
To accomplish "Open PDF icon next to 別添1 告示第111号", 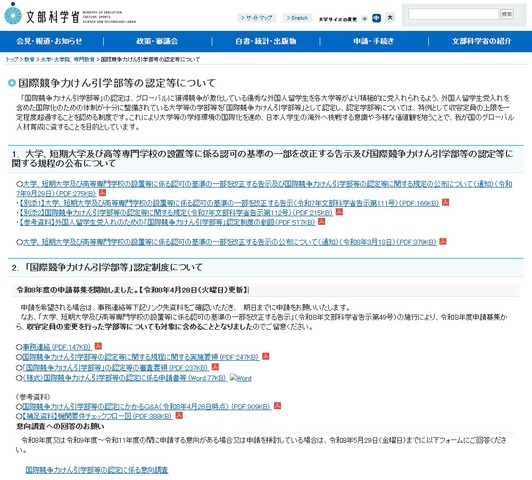I will tap(445, 202).
